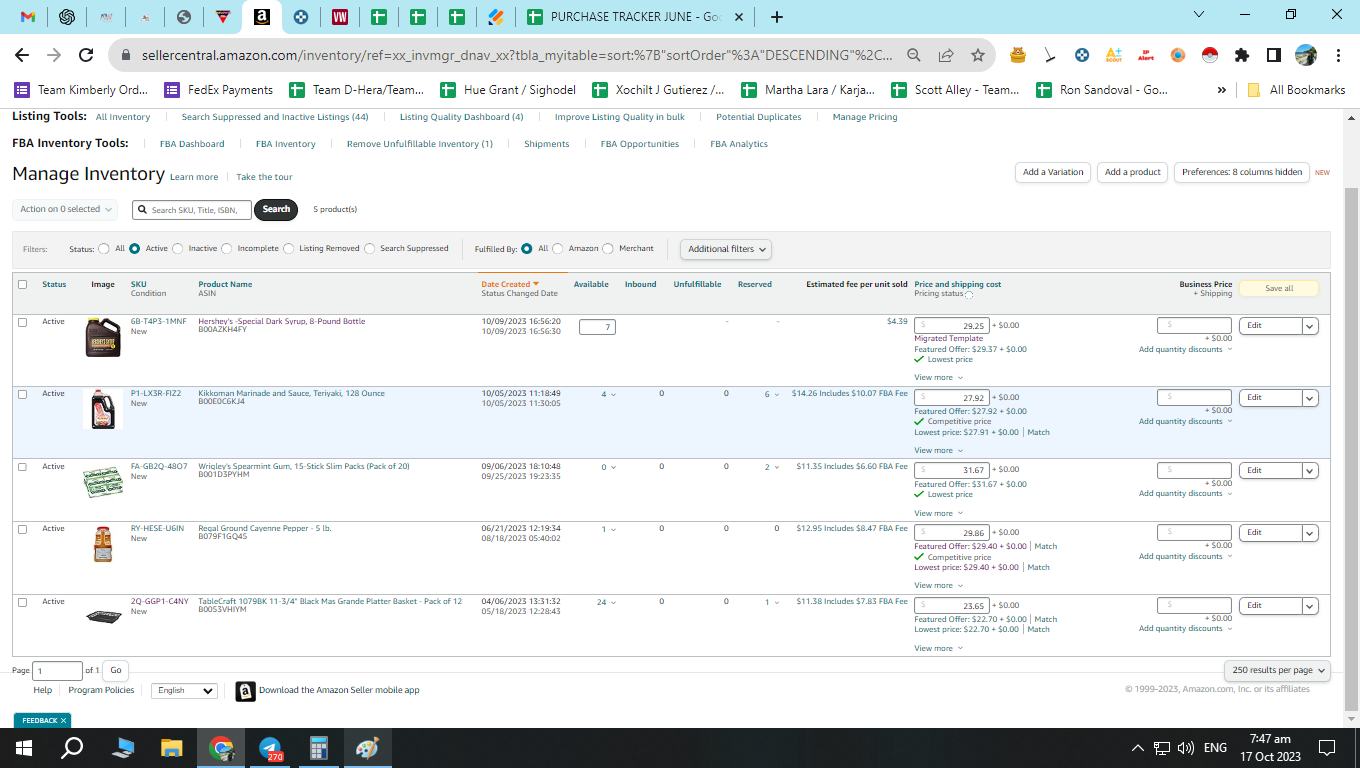Focus the Search SKU, Title, ISBN field
Image resolution: width=1360 pixels, height=768 pixels.
(192, 210)
